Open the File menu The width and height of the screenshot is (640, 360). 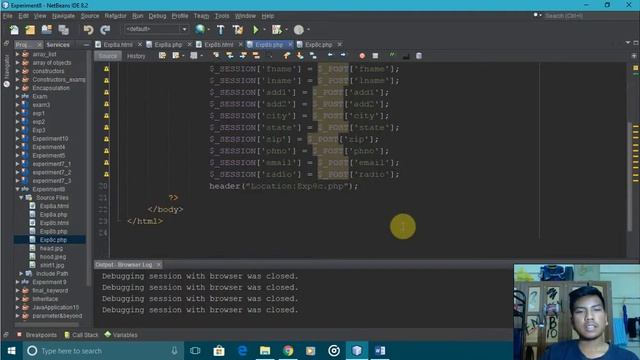click(8, 16)
